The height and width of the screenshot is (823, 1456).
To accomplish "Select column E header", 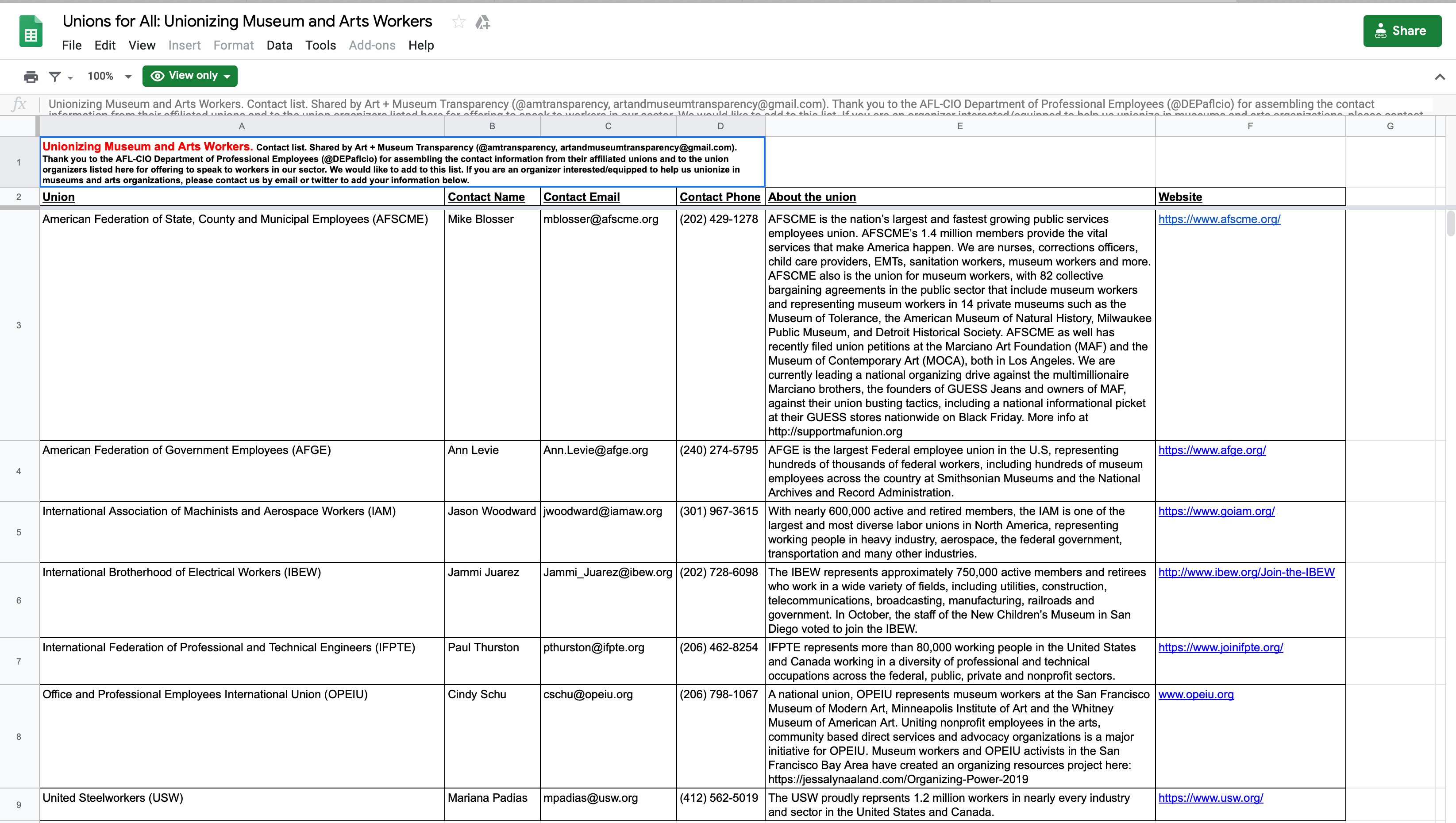I will click(959, 126).
